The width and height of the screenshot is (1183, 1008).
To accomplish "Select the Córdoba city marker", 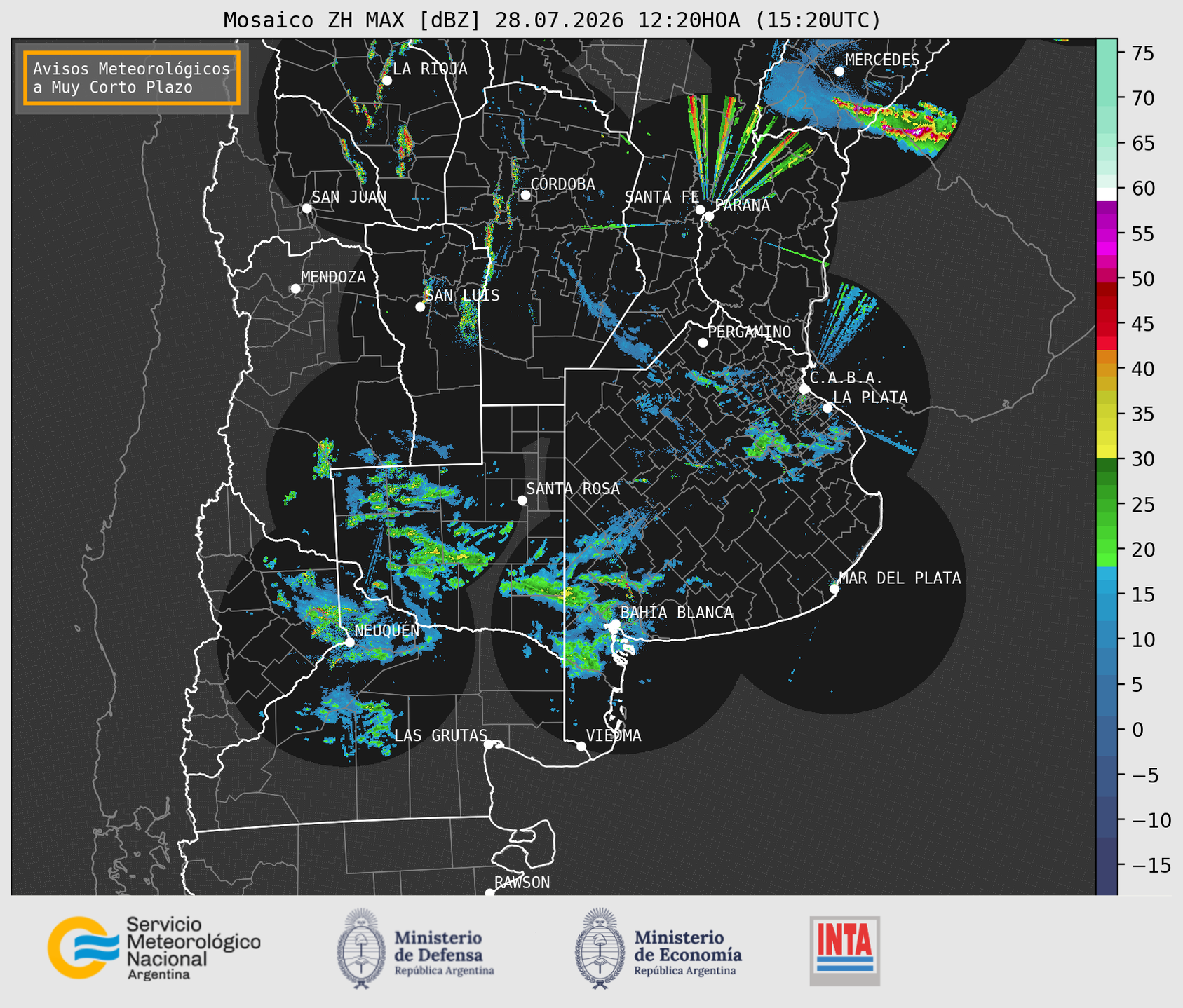I will 526,195.
